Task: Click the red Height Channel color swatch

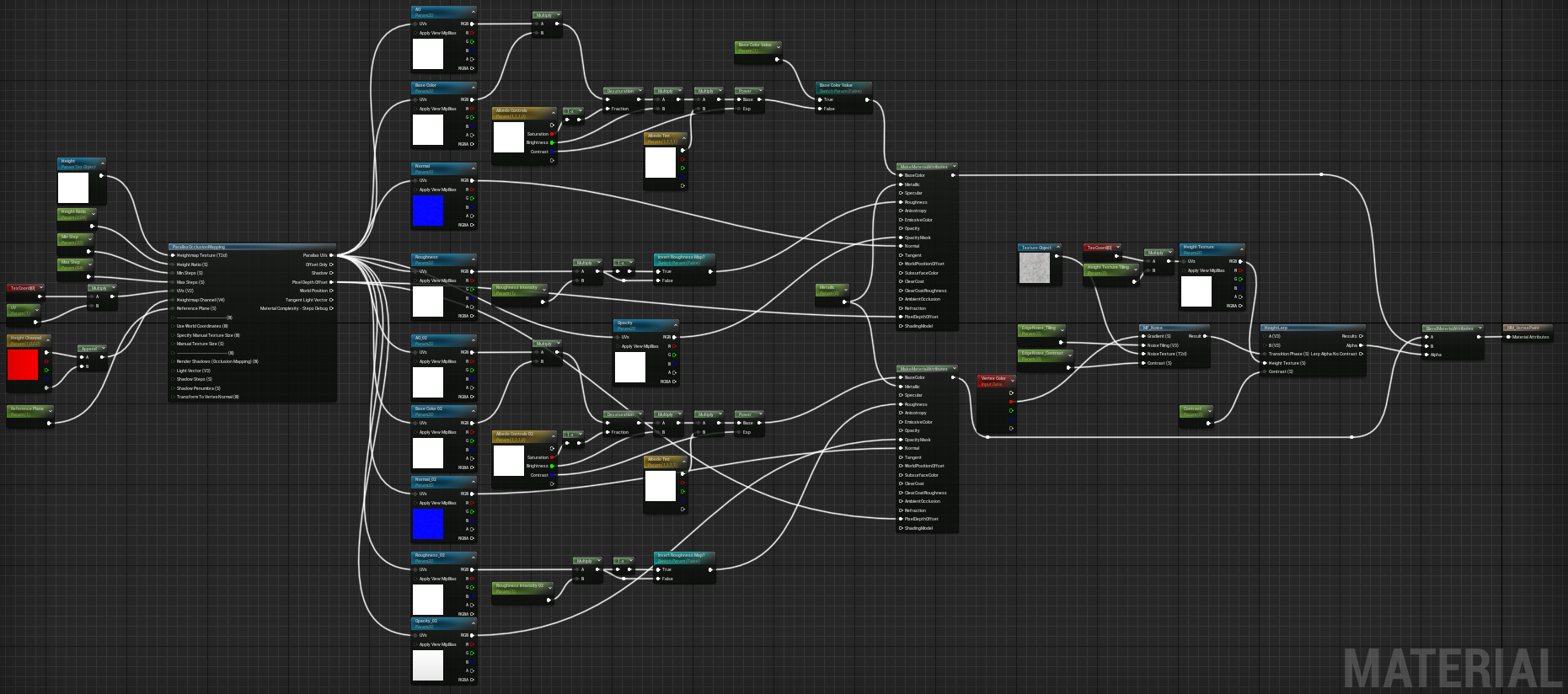Action: click(x=23, y=366)
